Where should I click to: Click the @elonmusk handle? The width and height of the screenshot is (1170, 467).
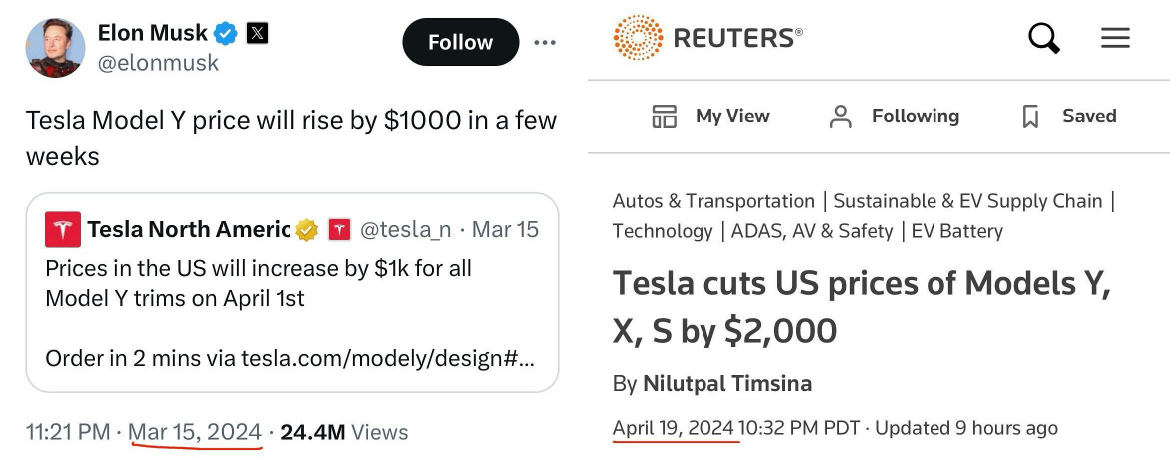click(x=157, y=63)
